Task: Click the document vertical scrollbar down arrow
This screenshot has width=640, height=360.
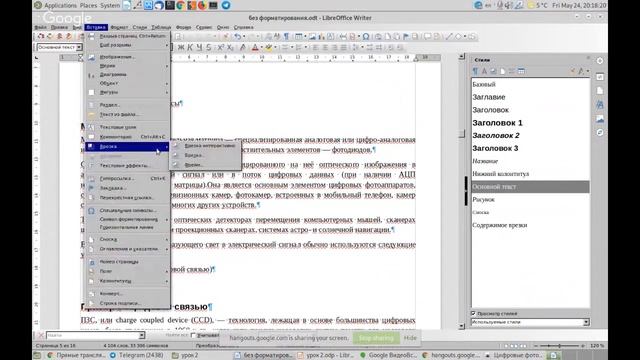Action: click(x=462, y=326)
